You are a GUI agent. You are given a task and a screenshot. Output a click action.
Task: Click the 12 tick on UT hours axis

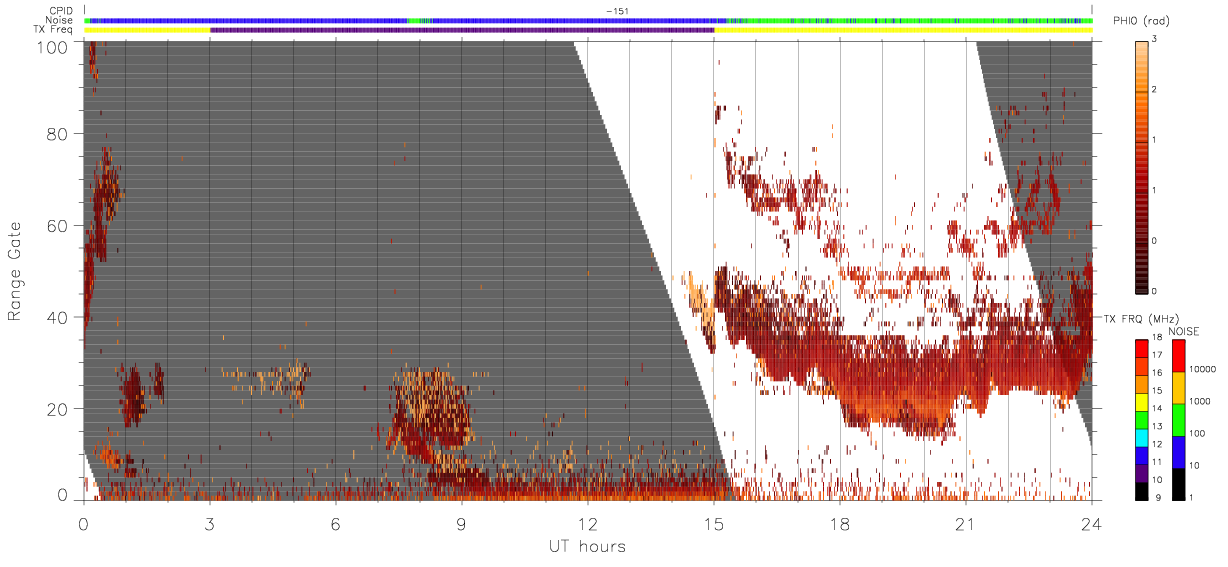tap(587, 523)
